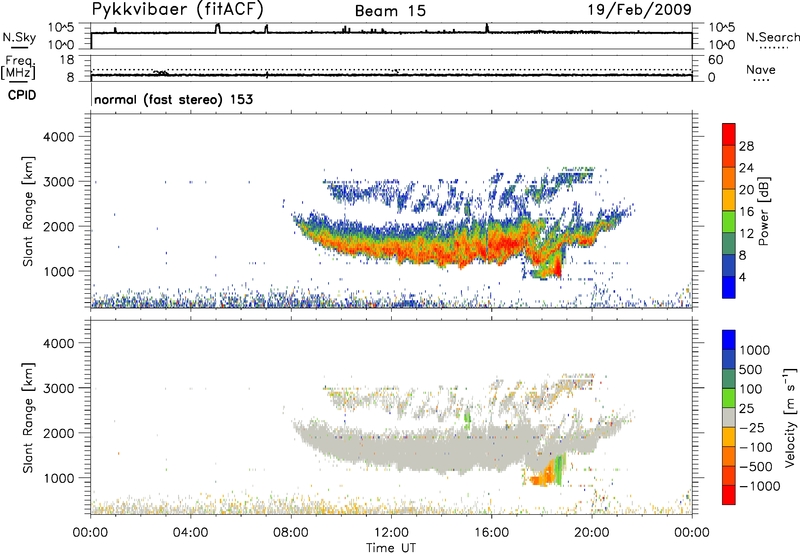The height and width of the screenshot is (554, 800).
Task: Click the 'N.Search' legend label
Action: [x=773, y=37]
